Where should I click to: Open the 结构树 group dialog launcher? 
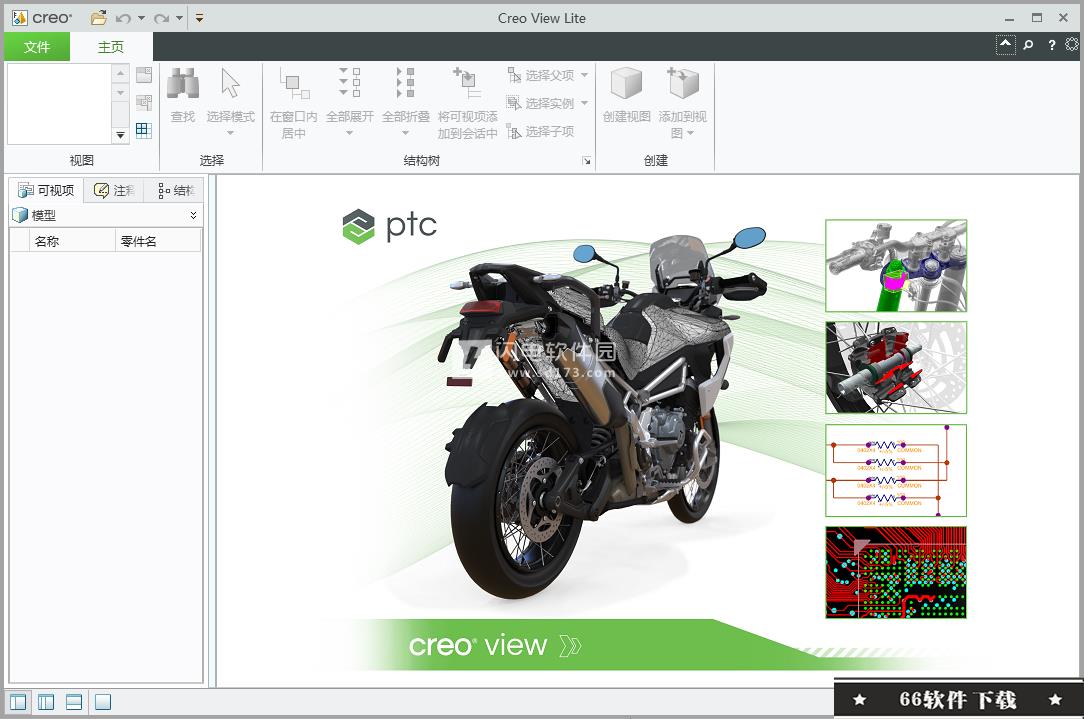pyautogui.click(x=586, y=161)
